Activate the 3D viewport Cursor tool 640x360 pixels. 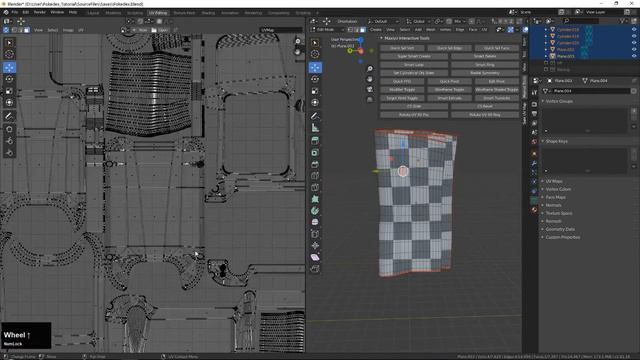tap(315, 54)
